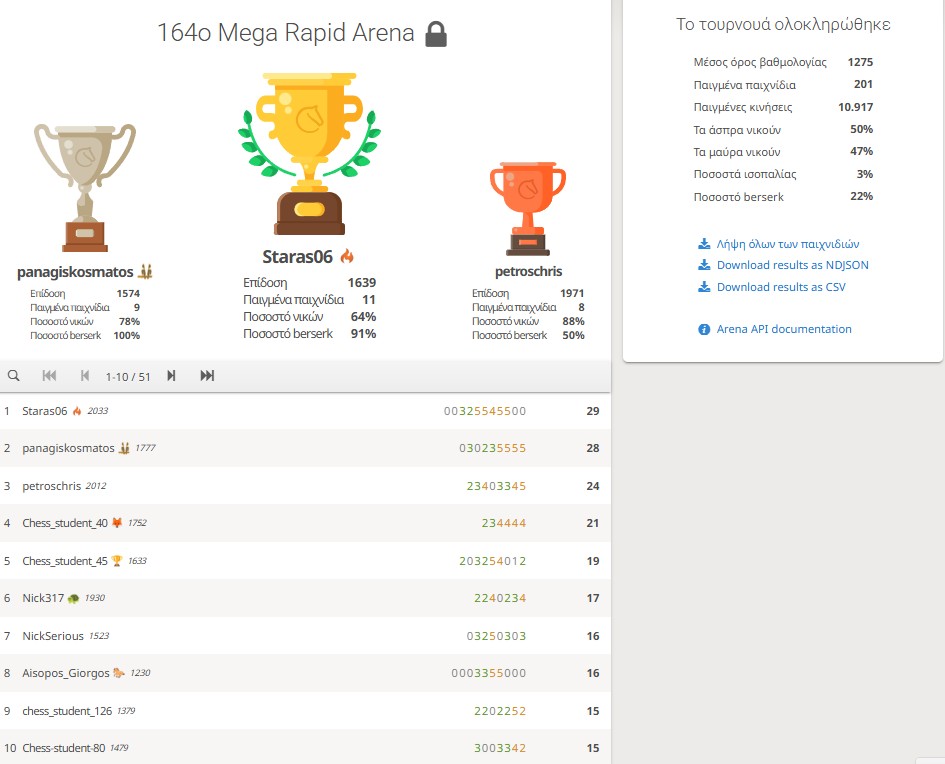Click Ποσοστό berserk value 22% in sidebar
This screenshot has width=945, height=764.
(861, 196)
